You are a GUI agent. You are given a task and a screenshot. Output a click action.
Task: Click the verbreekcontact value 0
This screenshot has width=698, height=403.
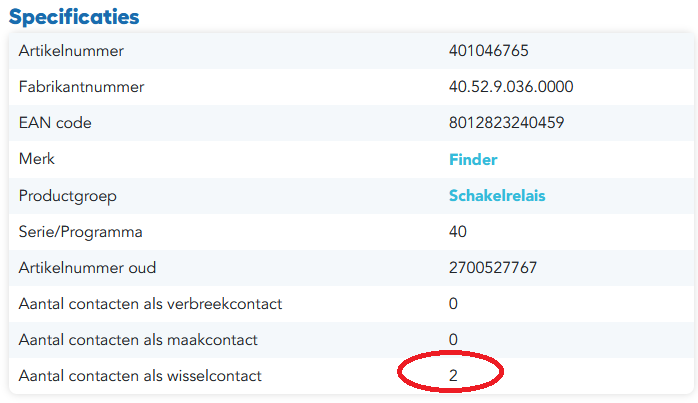point(453,304)
